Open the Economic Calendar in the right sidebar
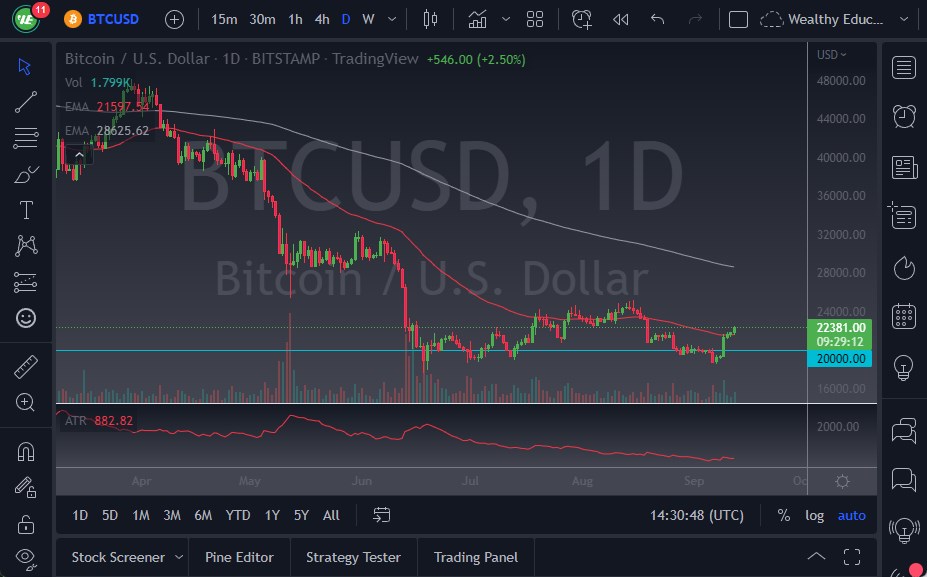 point(903,315)
